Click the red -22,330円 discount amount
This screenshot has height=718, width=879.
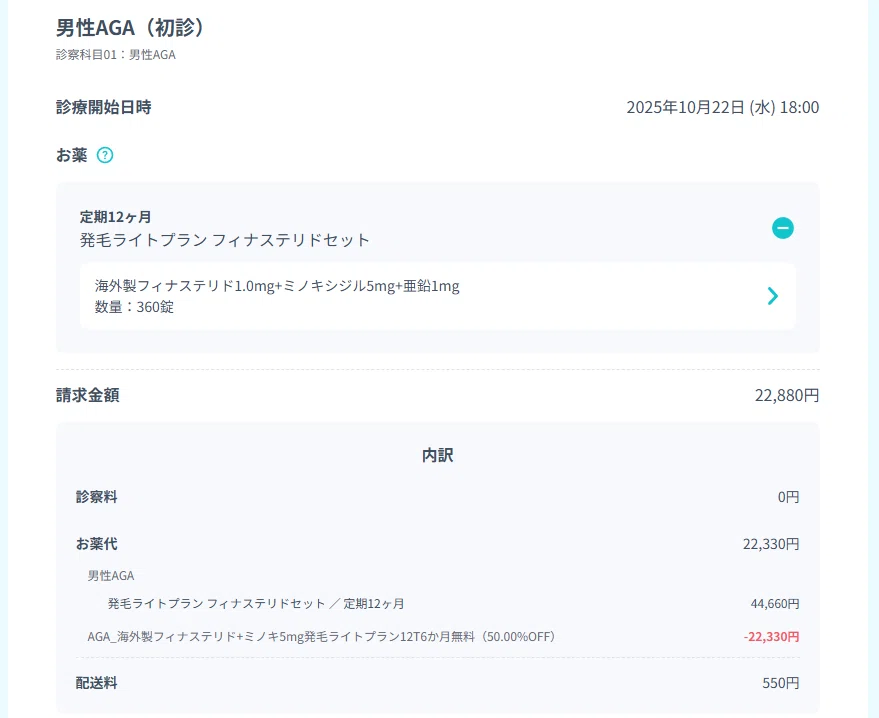click(771, 637)
